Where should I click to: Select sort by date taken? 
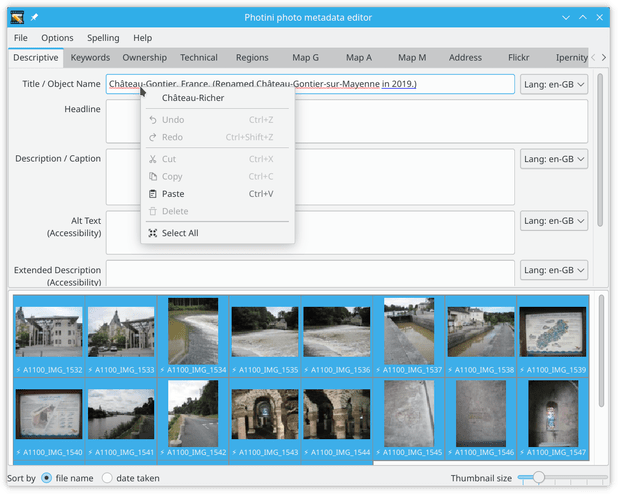tap(107, 478)
